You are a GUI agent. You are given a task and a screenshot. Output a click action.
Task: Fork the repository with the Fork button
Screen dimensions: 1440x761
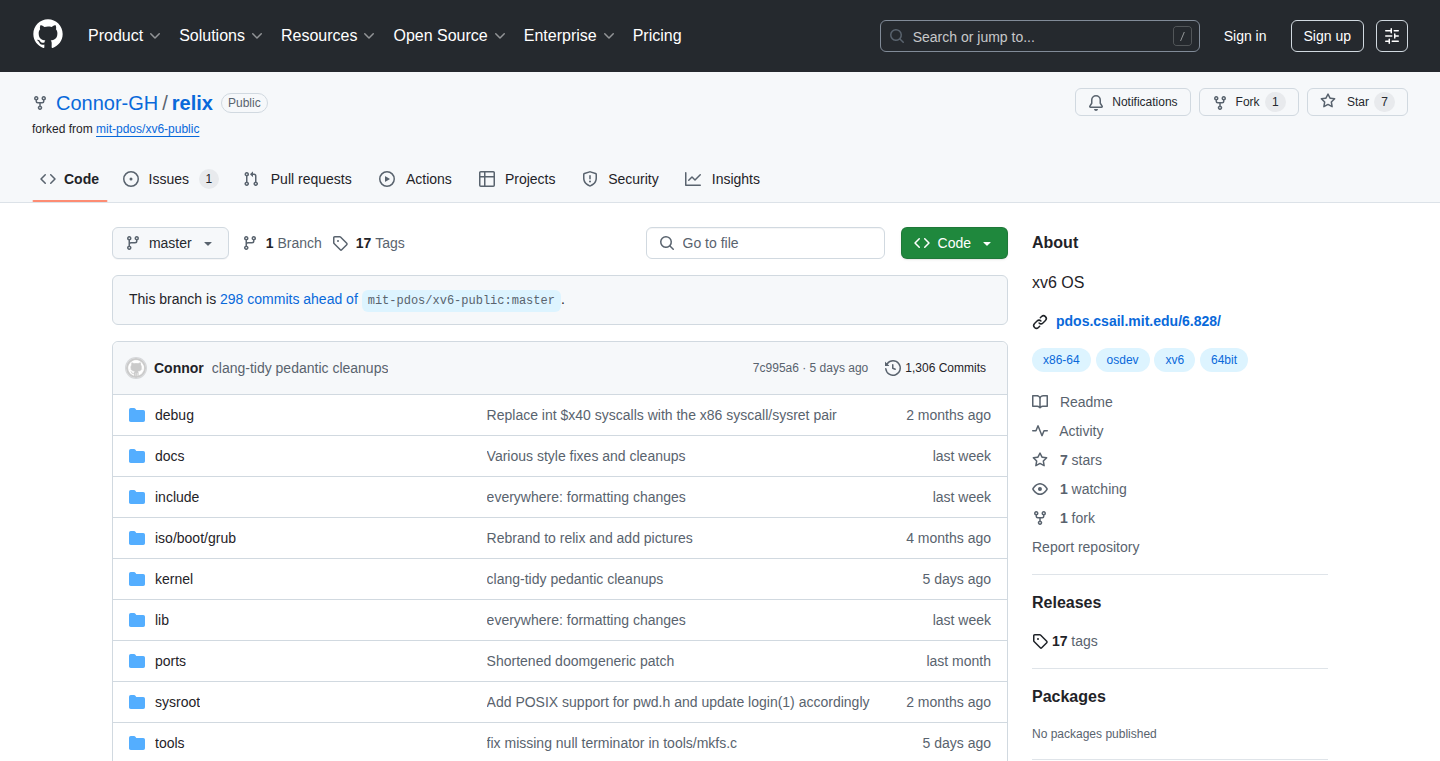(x=1249, y=102)
